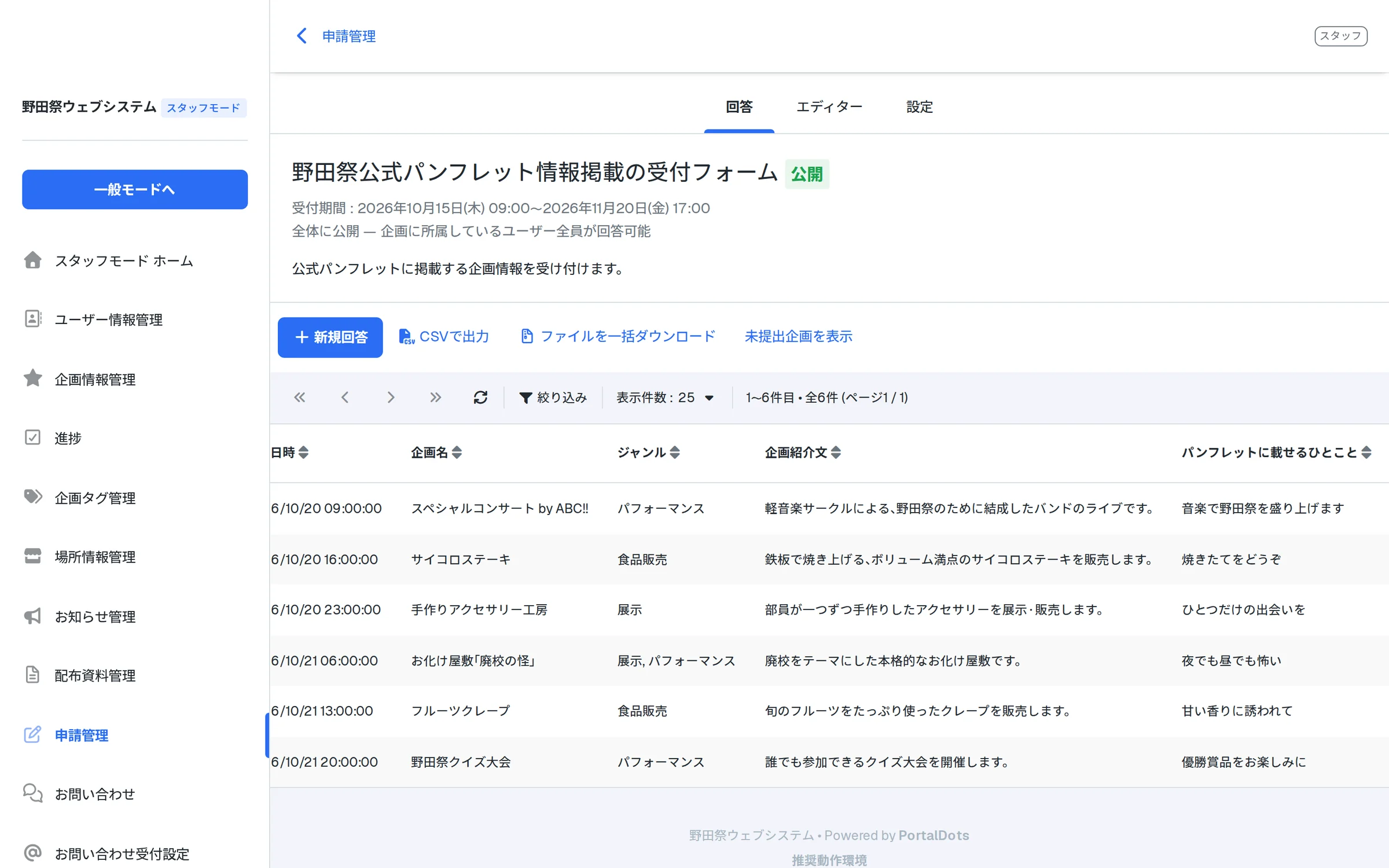Click 未提出企画を表示 link
This screenshot has width=1389, height=868.
click(x=798, y=337)
